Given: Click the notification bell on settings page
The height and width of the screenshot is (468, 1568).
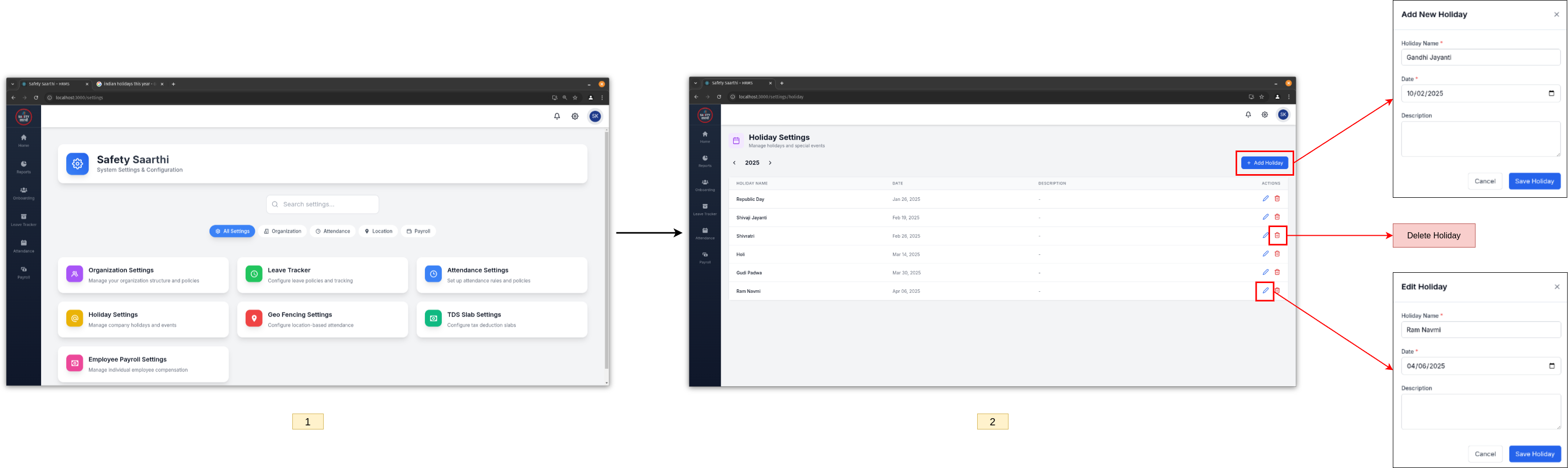Looking at the screenshot, I should [556, 116].
